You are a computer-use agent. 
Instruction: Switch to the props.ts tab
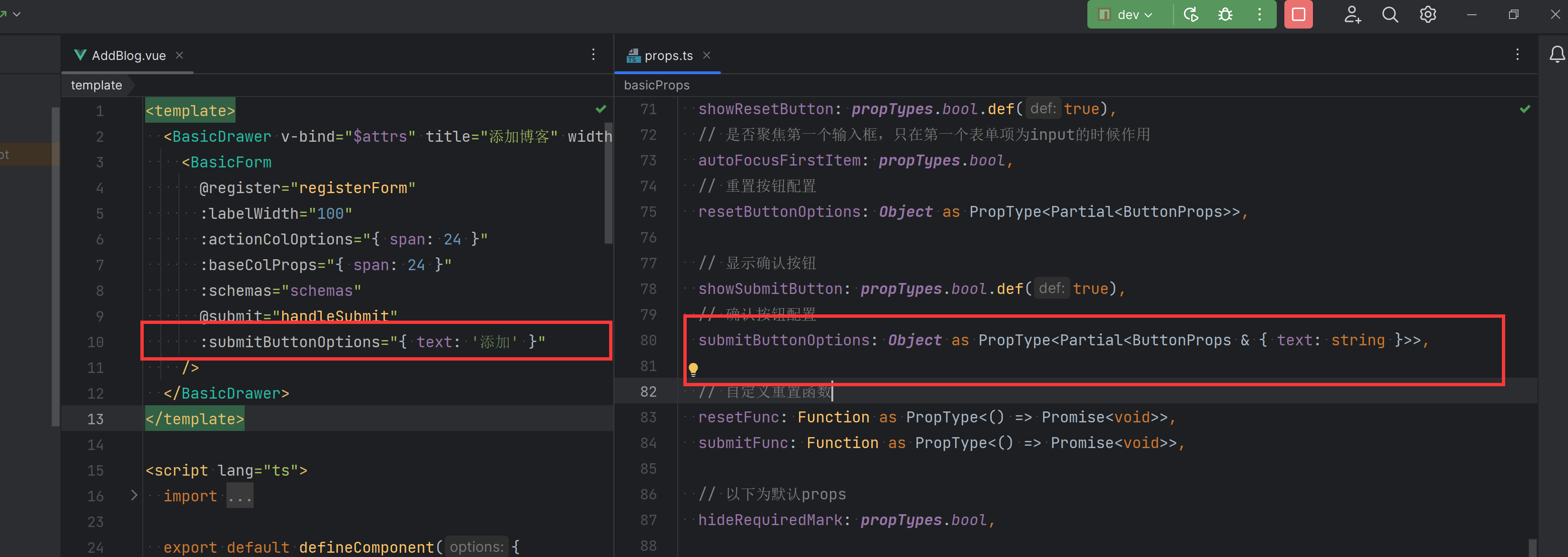click(x=668, y=55)
